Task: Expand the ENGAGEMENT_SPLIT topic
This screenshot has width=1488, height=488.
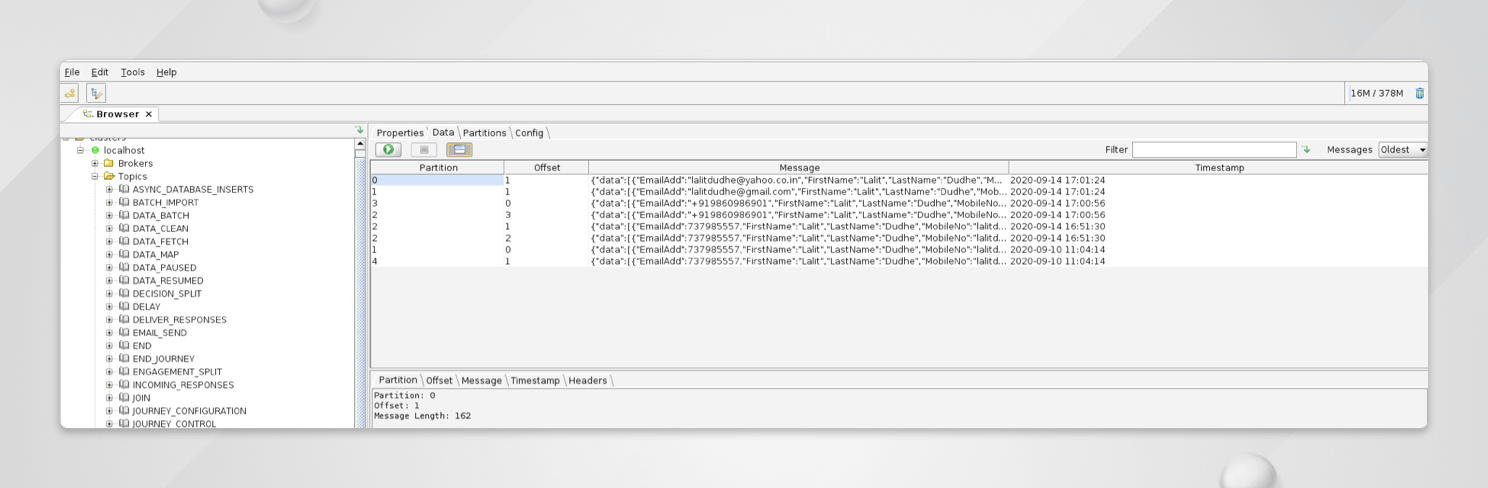Action: pyautogui.click(x=109, y=371)
